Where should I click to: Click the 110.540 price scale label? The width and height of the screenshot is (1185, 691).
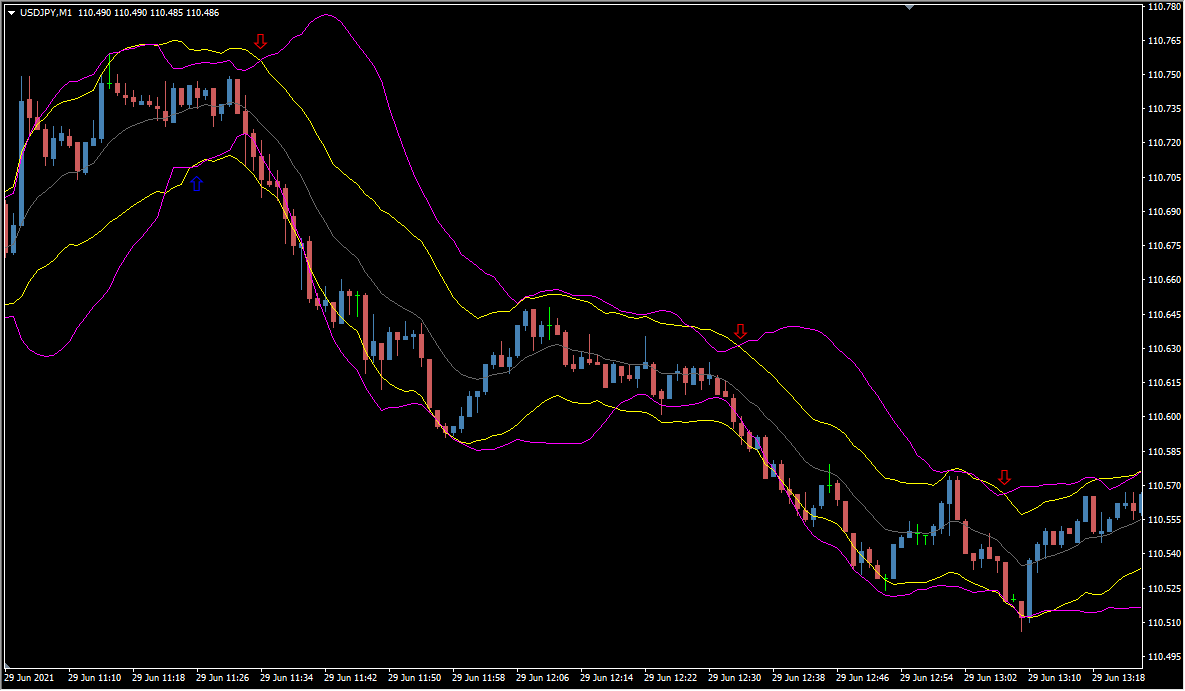(x=1164, y=553)
